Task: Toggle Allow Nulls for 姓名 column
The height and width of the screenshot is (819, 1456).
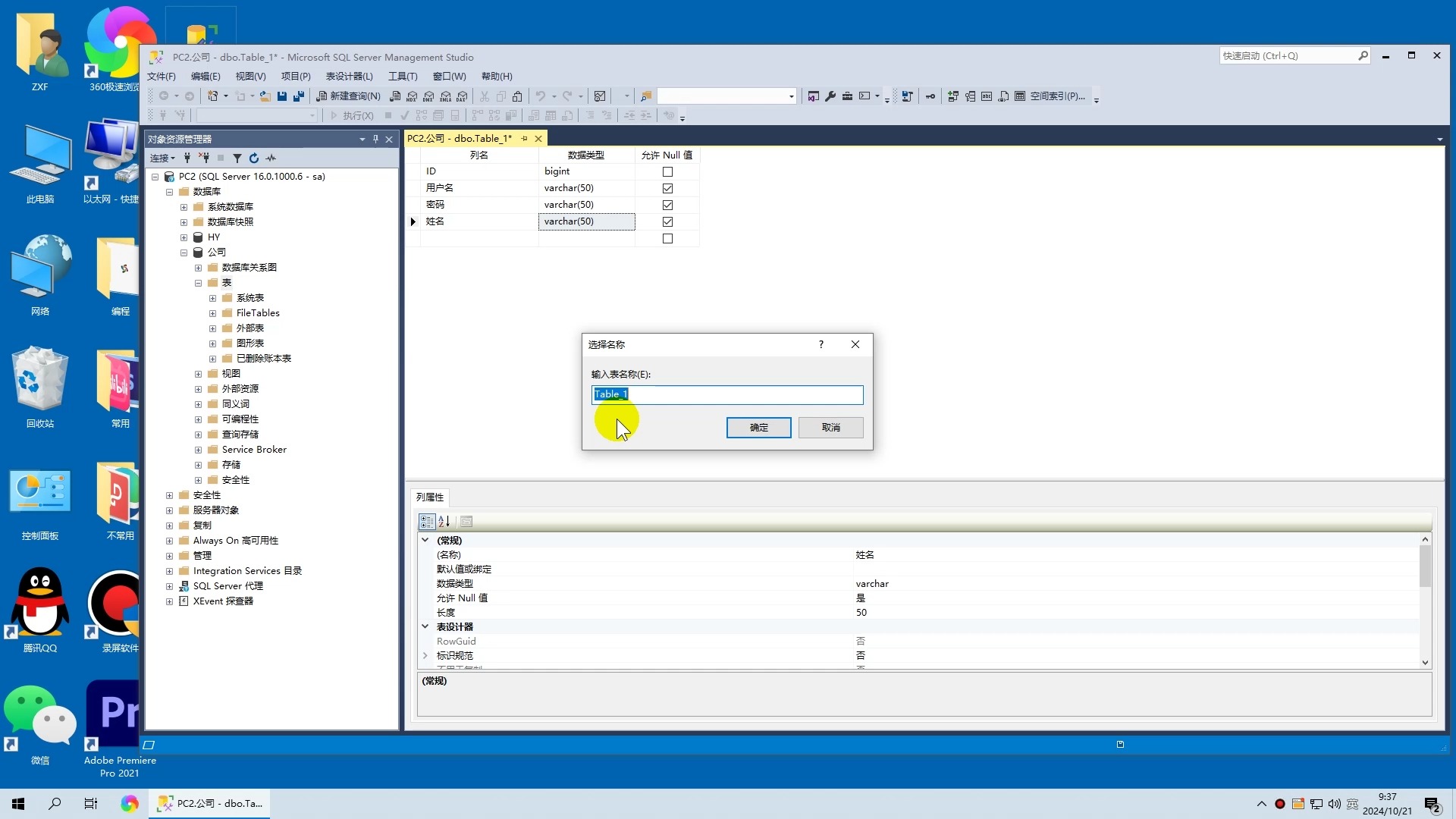Action: tap(667, 222)
